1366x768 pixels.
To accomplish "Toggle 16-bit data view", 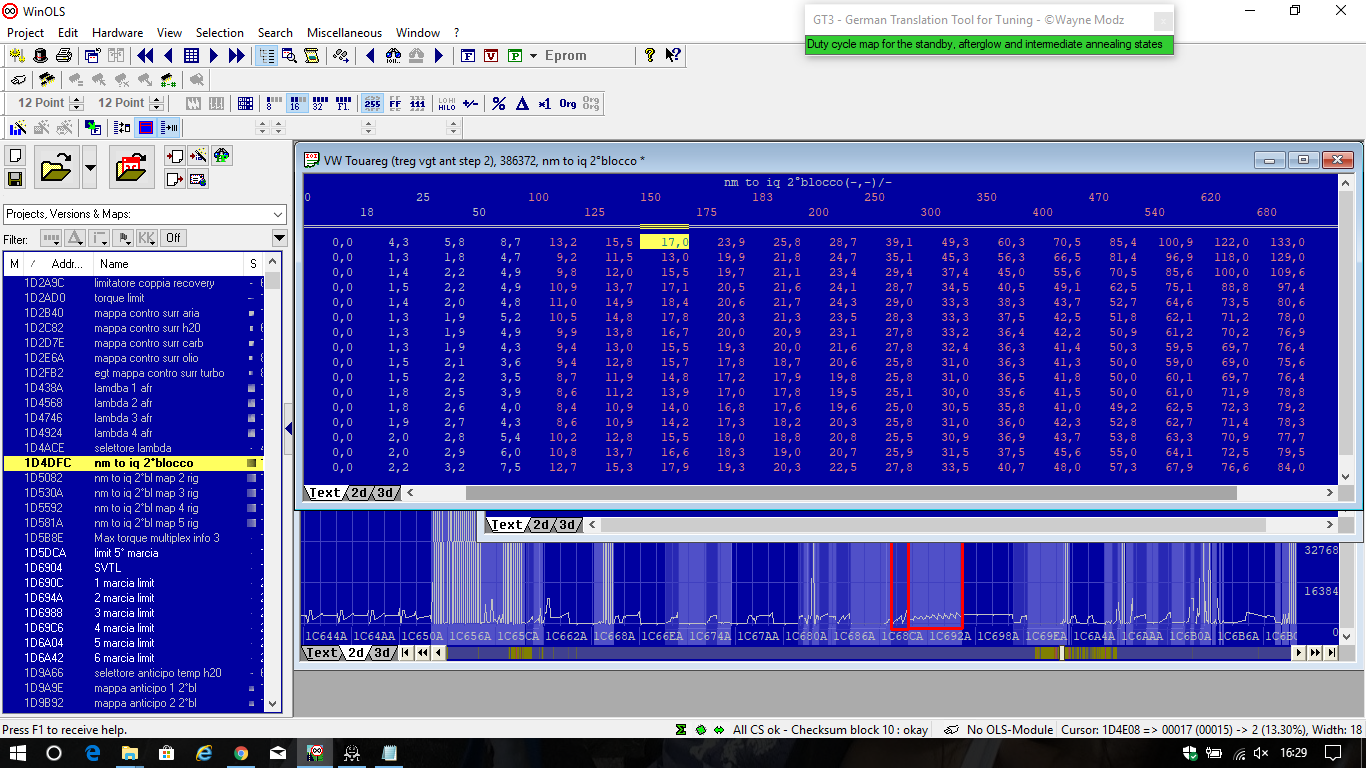I will [297, 103].
